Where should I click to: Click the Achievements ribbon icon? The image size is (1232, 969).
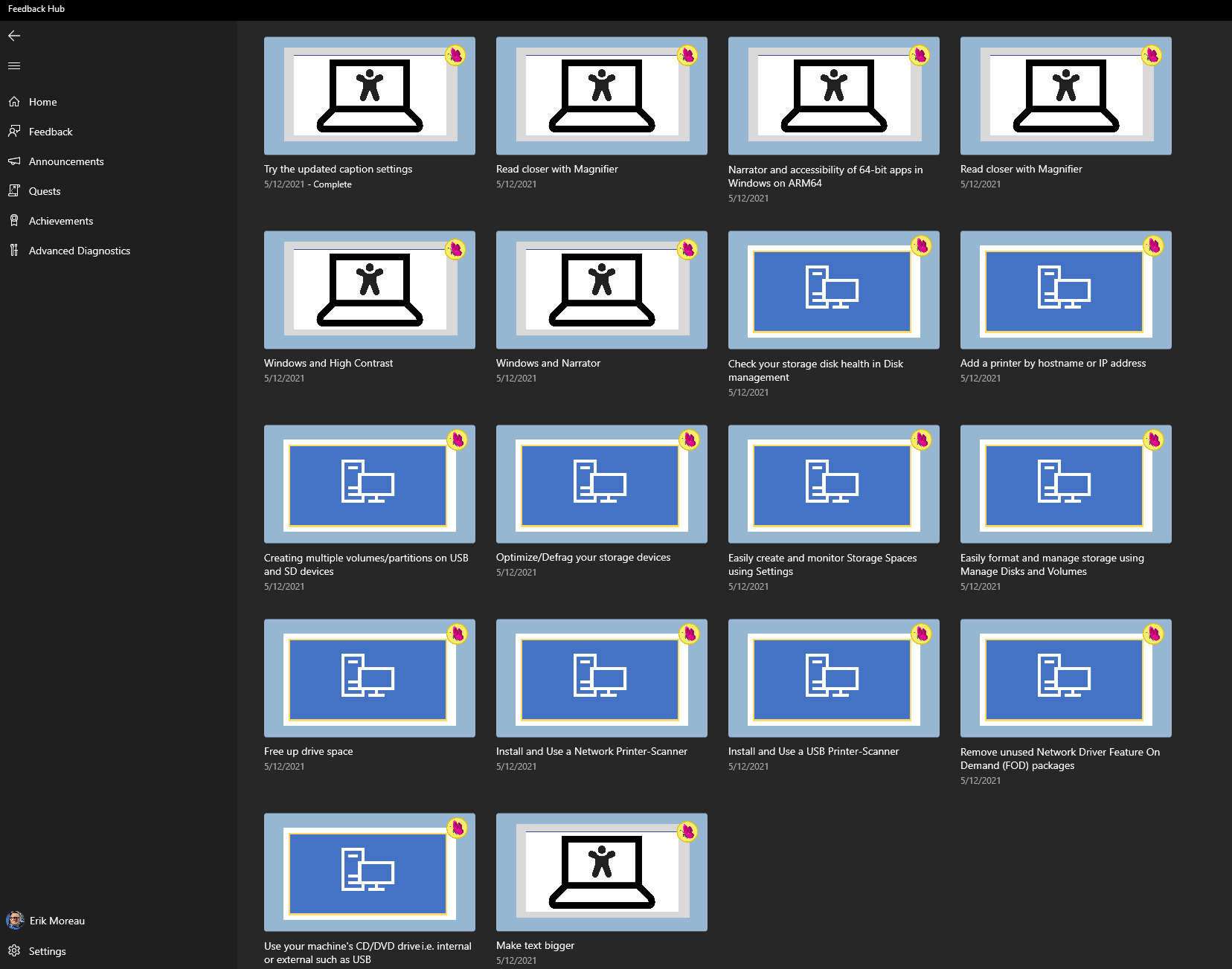click(x=14, y=221)
